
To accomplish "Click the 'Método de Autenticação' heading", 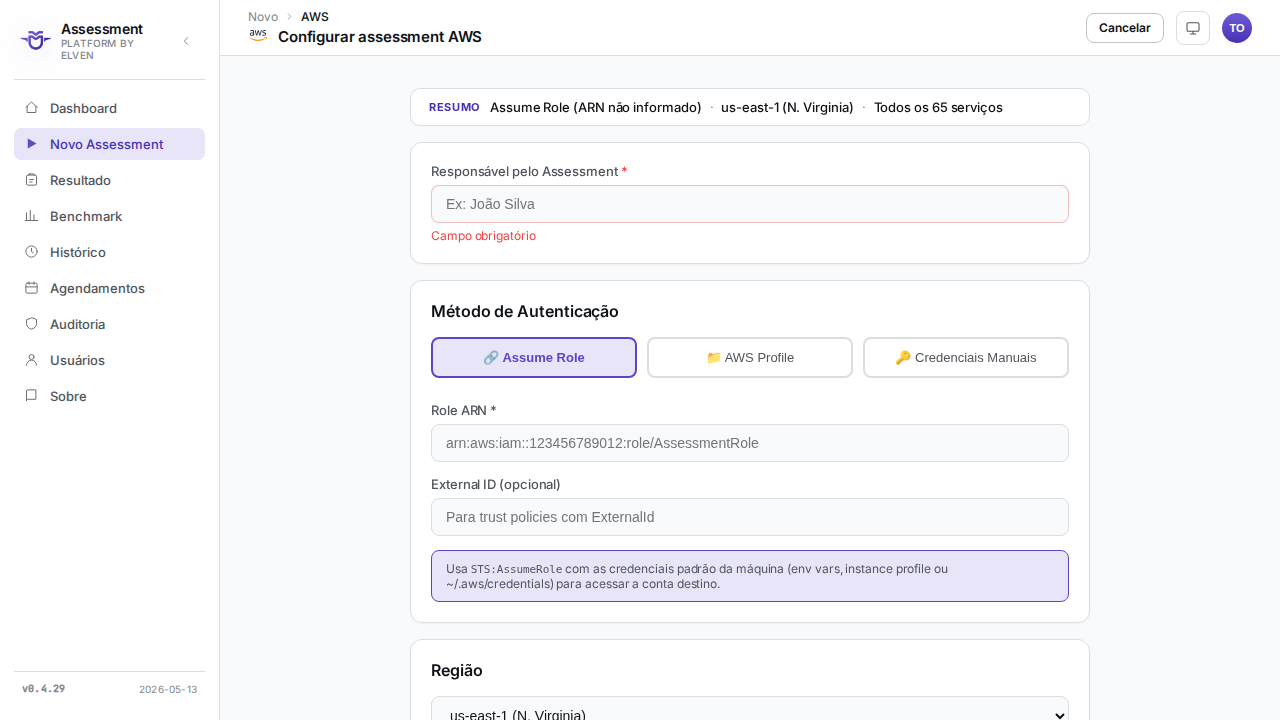I will pos(525,311).
